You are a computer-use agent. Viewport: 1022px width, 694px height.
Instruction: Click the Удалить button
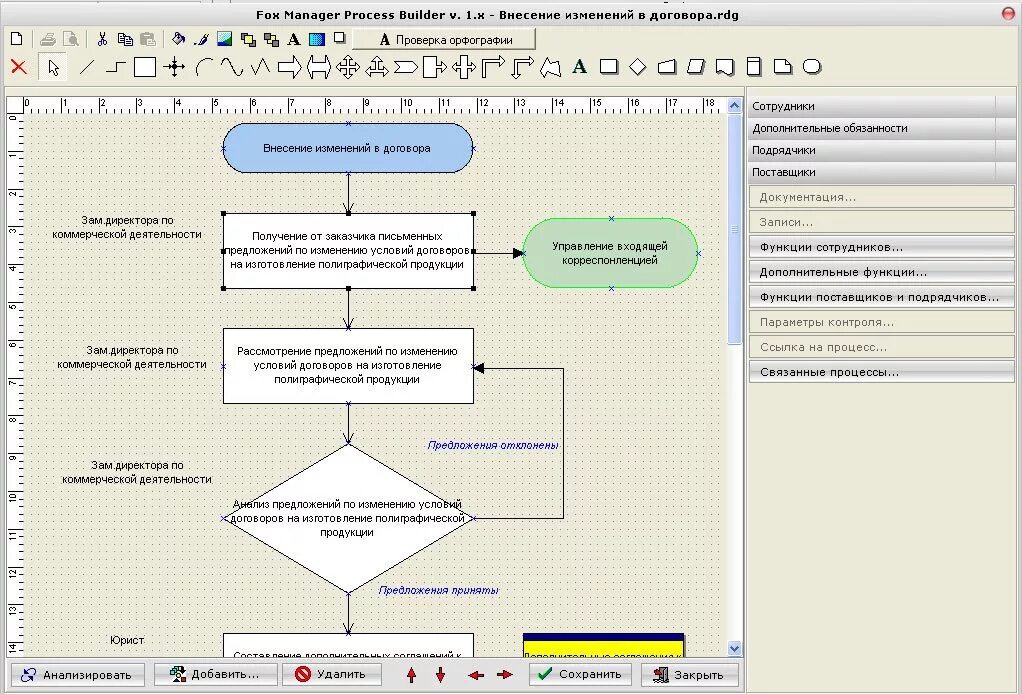tap(332, 674)
